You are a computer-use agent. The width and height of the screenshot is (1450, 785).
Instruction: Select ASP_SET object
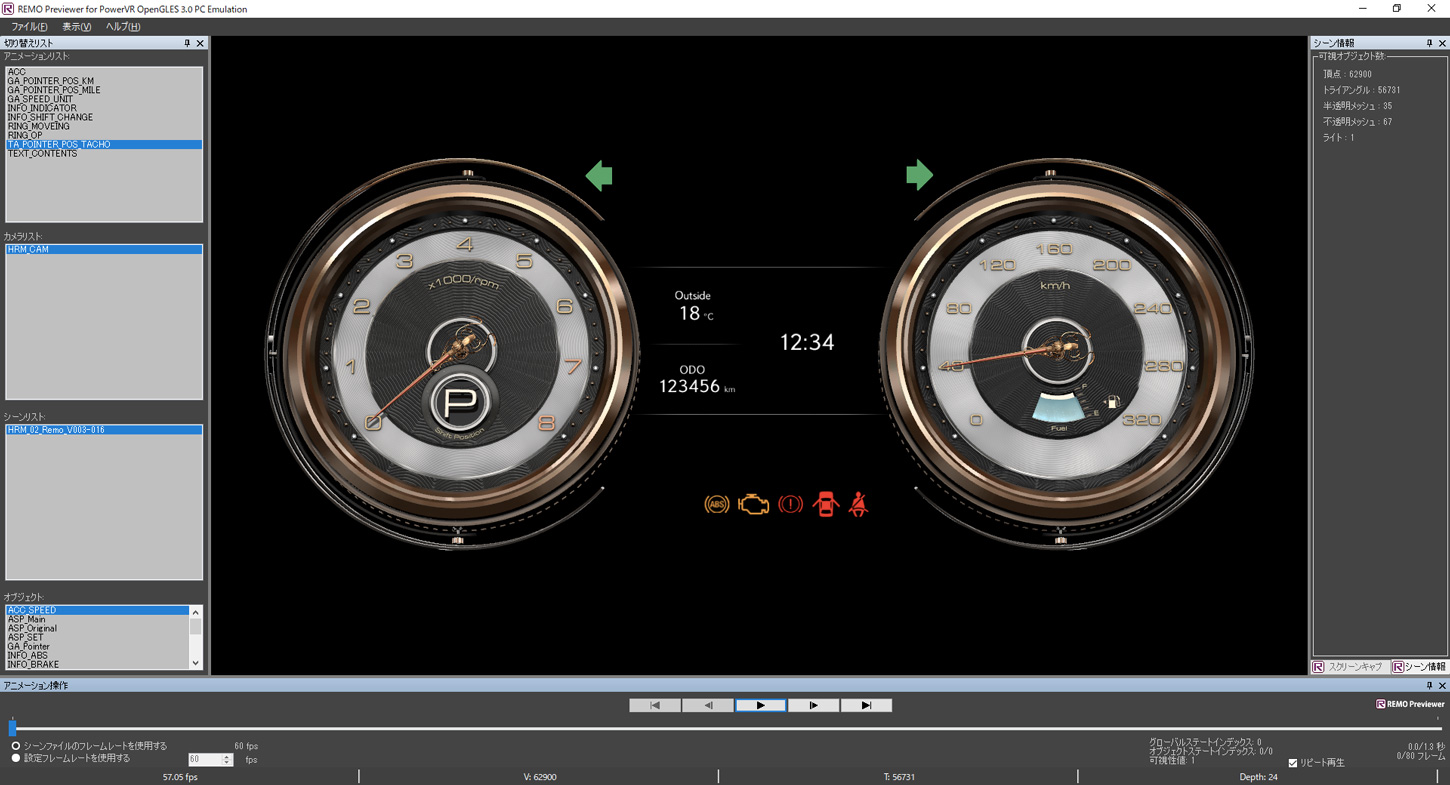pyautogui.click(x=97, y=637)
